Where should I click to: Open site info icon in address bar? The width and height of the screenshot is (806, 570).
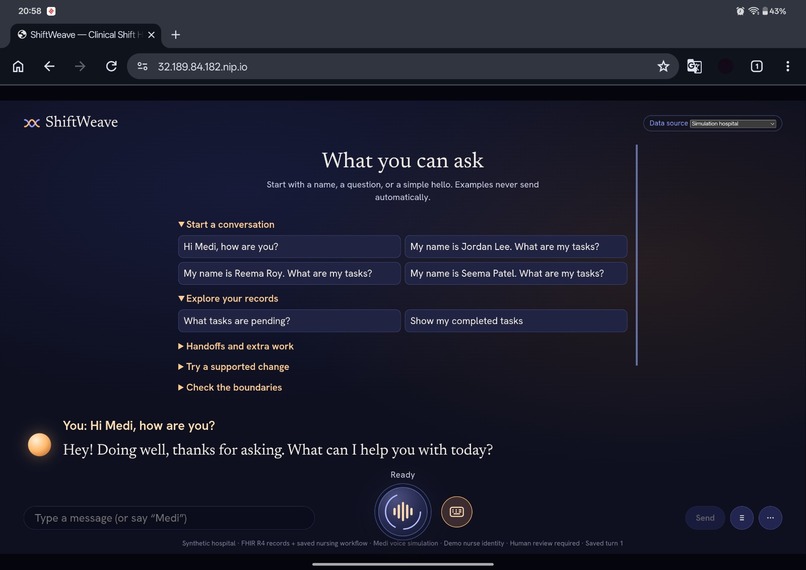pos(142,66)
